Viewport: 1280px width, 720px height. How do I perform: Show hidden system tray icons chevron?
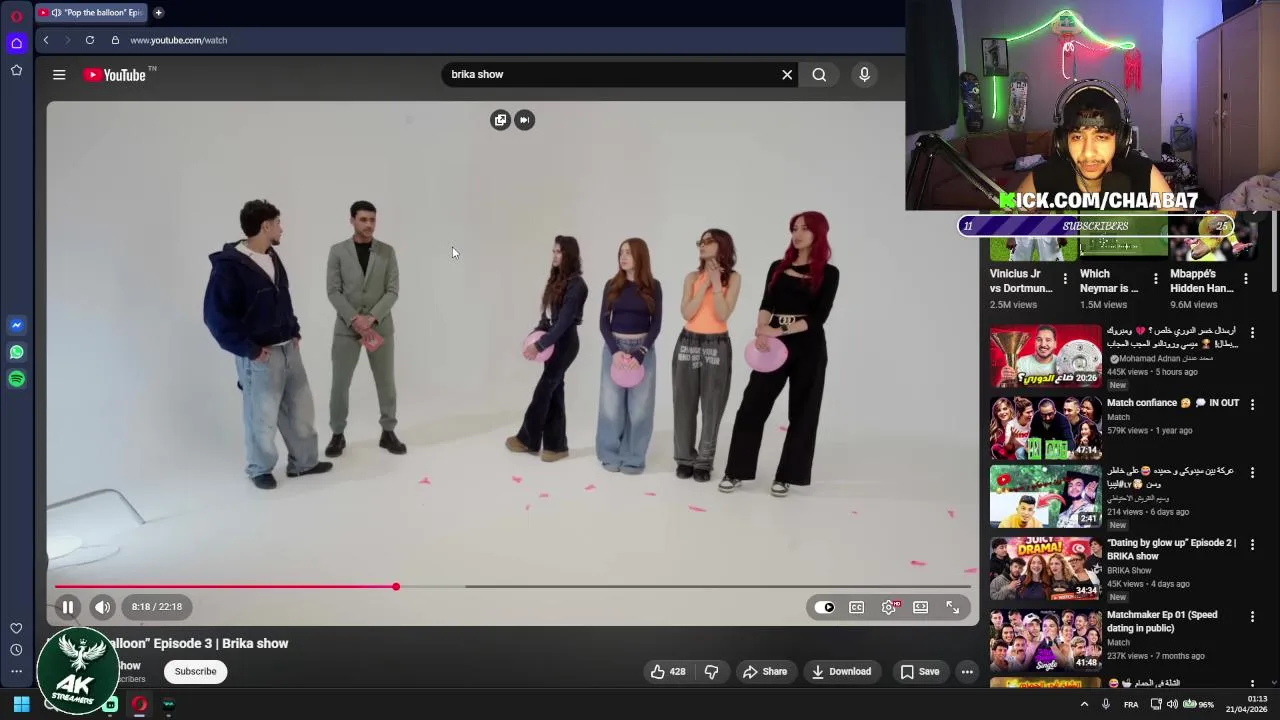[1084, 704]
